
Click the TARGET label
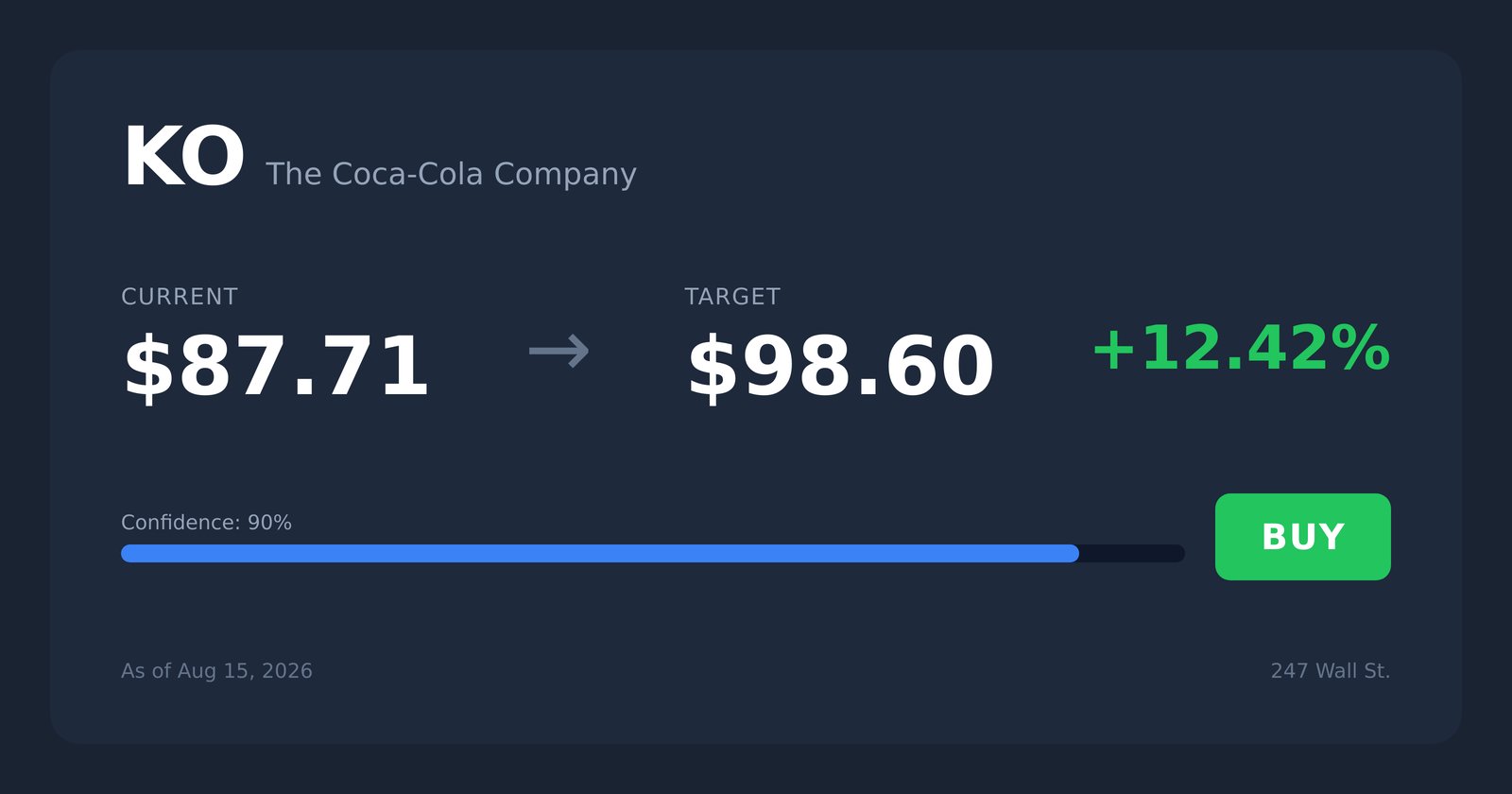[x=732, y=297]
